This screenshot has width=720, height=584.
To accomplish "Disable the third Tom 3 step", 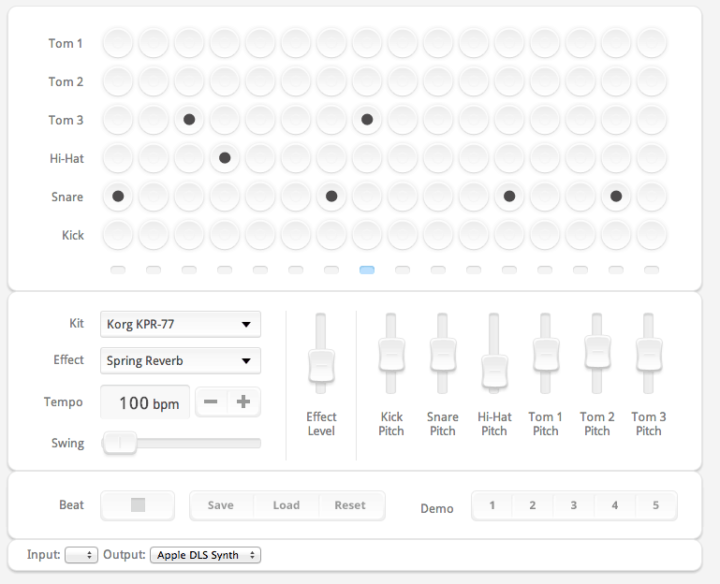I will coord(189,120).
